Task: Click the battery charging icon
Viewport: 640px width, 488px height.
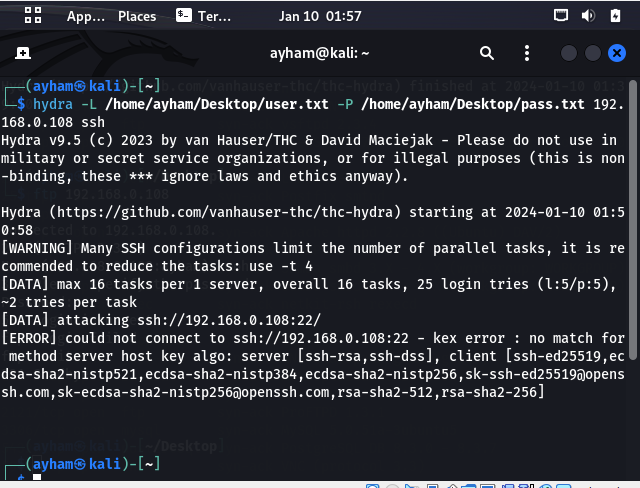Action: coord(616,16)
